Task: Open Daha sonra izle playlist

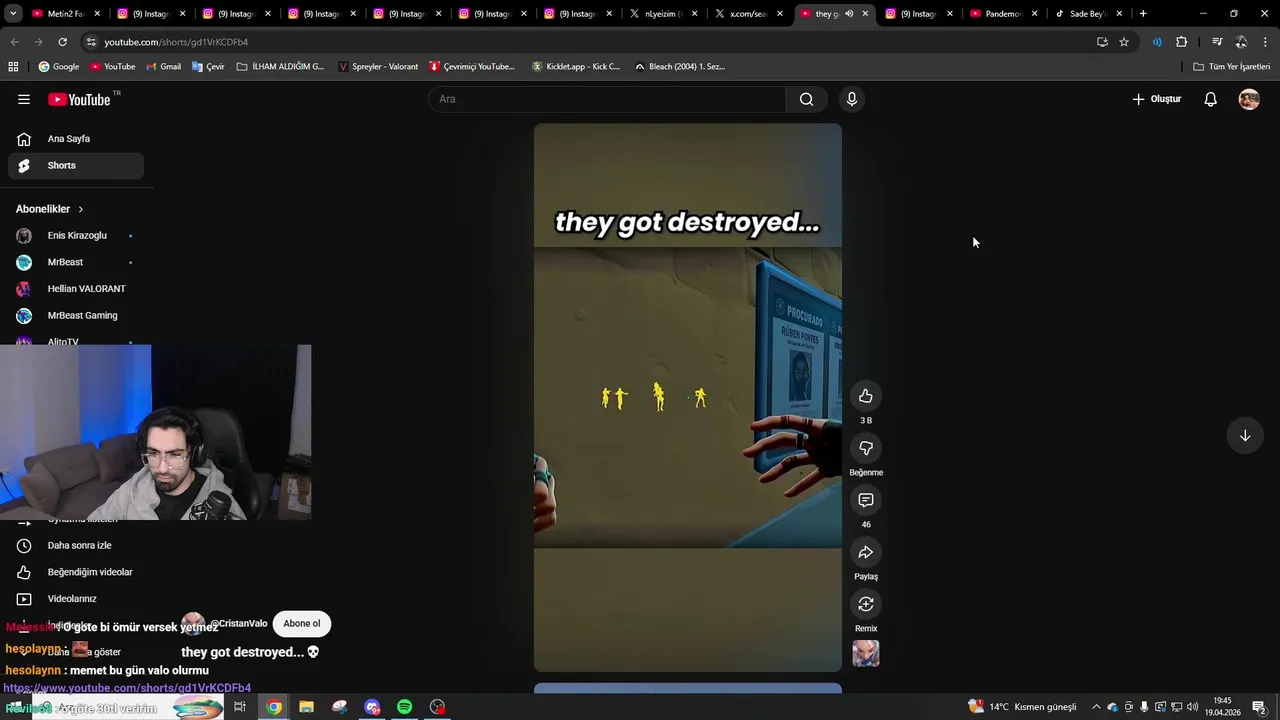Action: click(x=76, y=545)
